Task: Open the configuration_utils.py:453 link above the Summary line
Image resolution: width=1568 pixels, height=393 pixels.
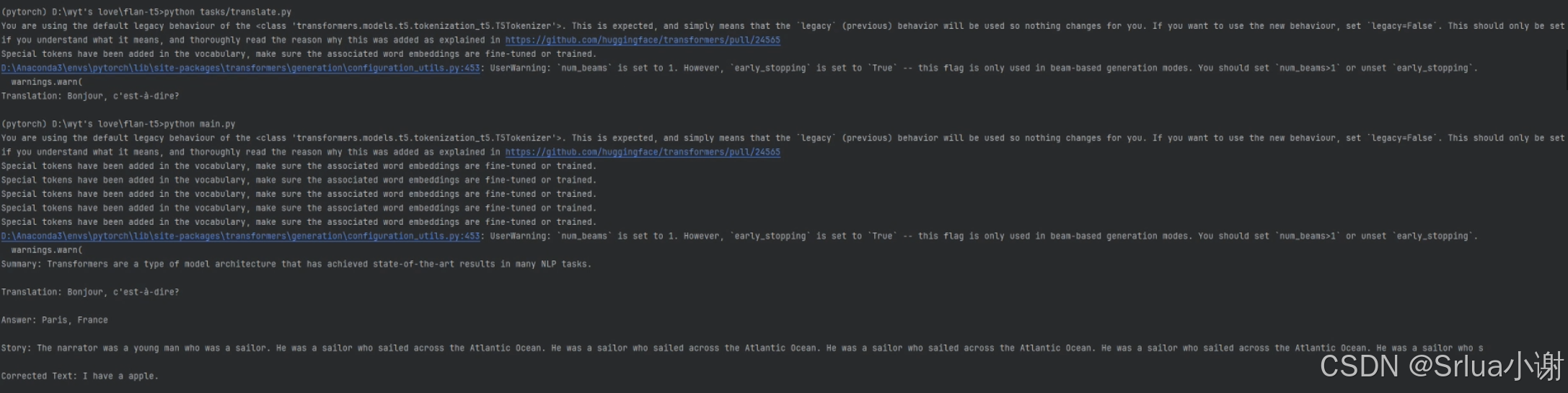Action: click(240, 237)
